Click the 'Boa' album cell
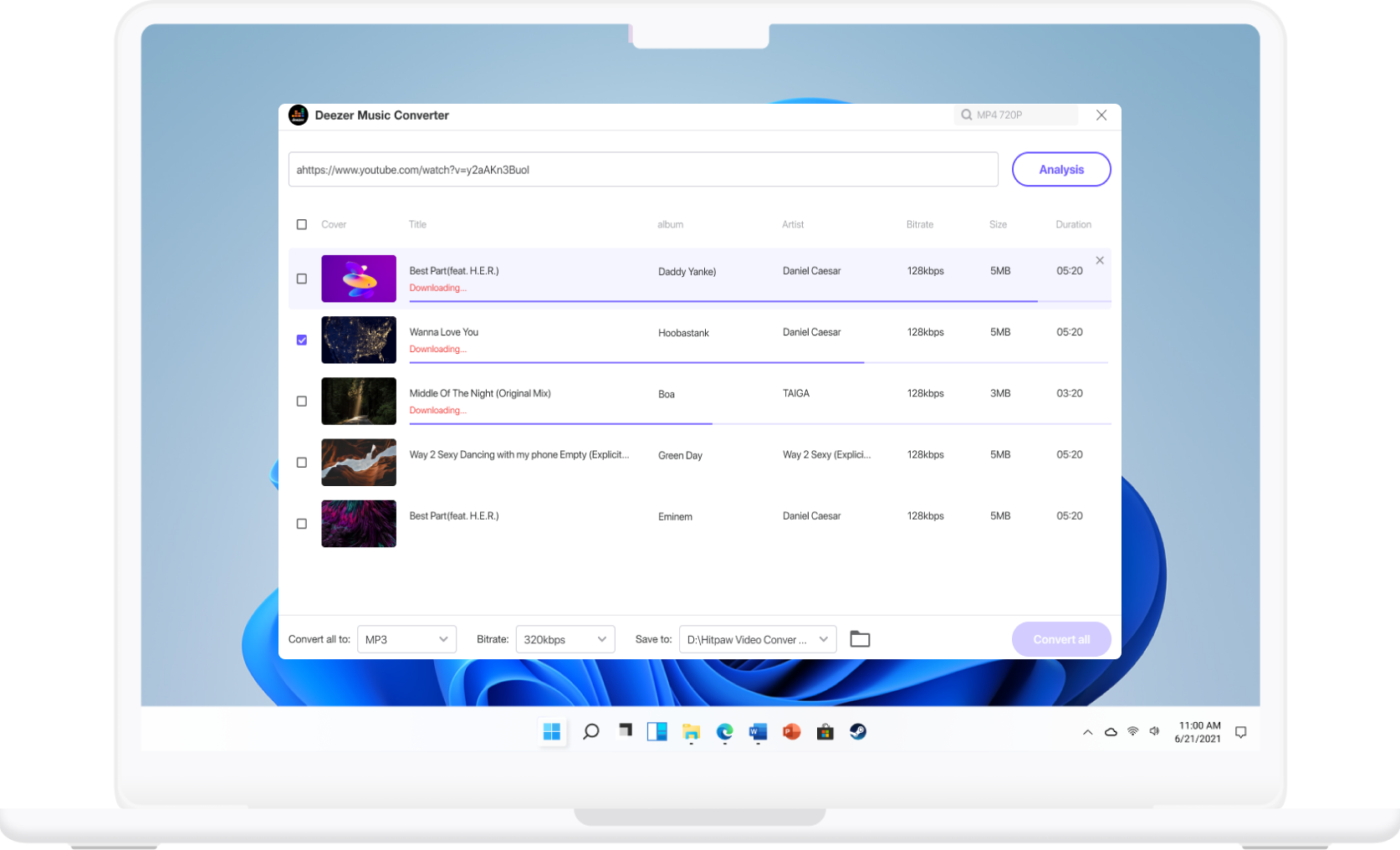This screenshot has height=850, width=1400. tap(666, 394)
